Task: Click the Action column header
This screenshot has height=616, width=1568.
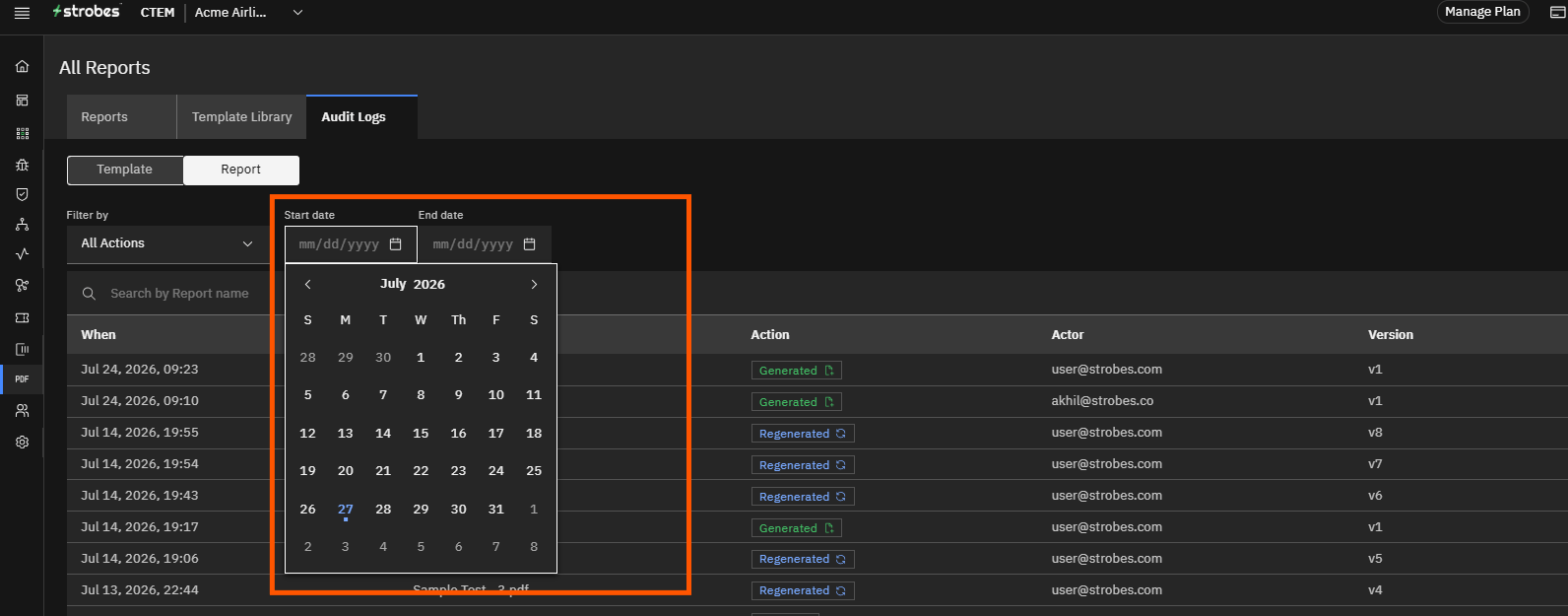Action: [x=770, y=335]
